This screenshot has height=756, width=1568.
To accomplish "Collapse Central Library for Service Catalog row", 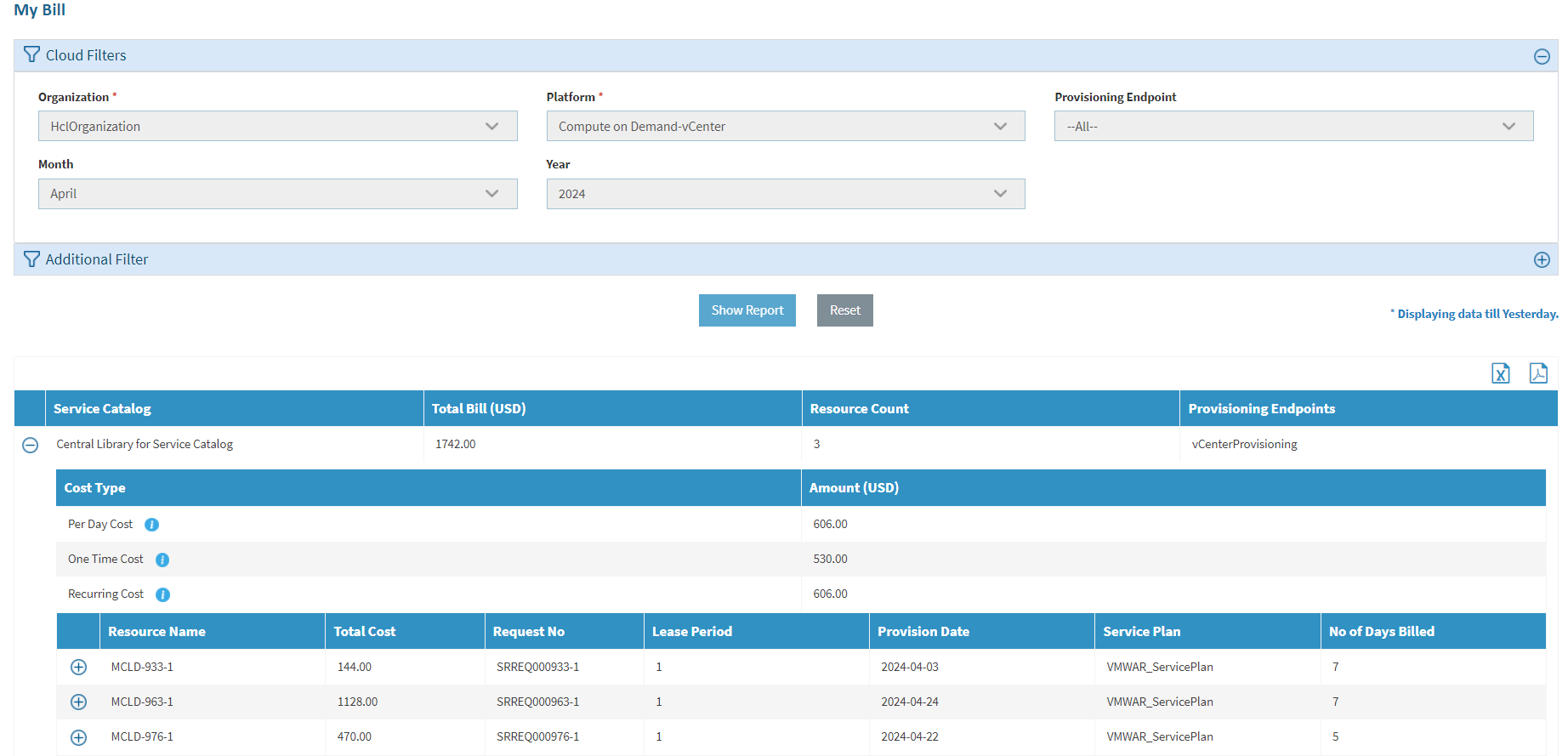I will point(30,445).
